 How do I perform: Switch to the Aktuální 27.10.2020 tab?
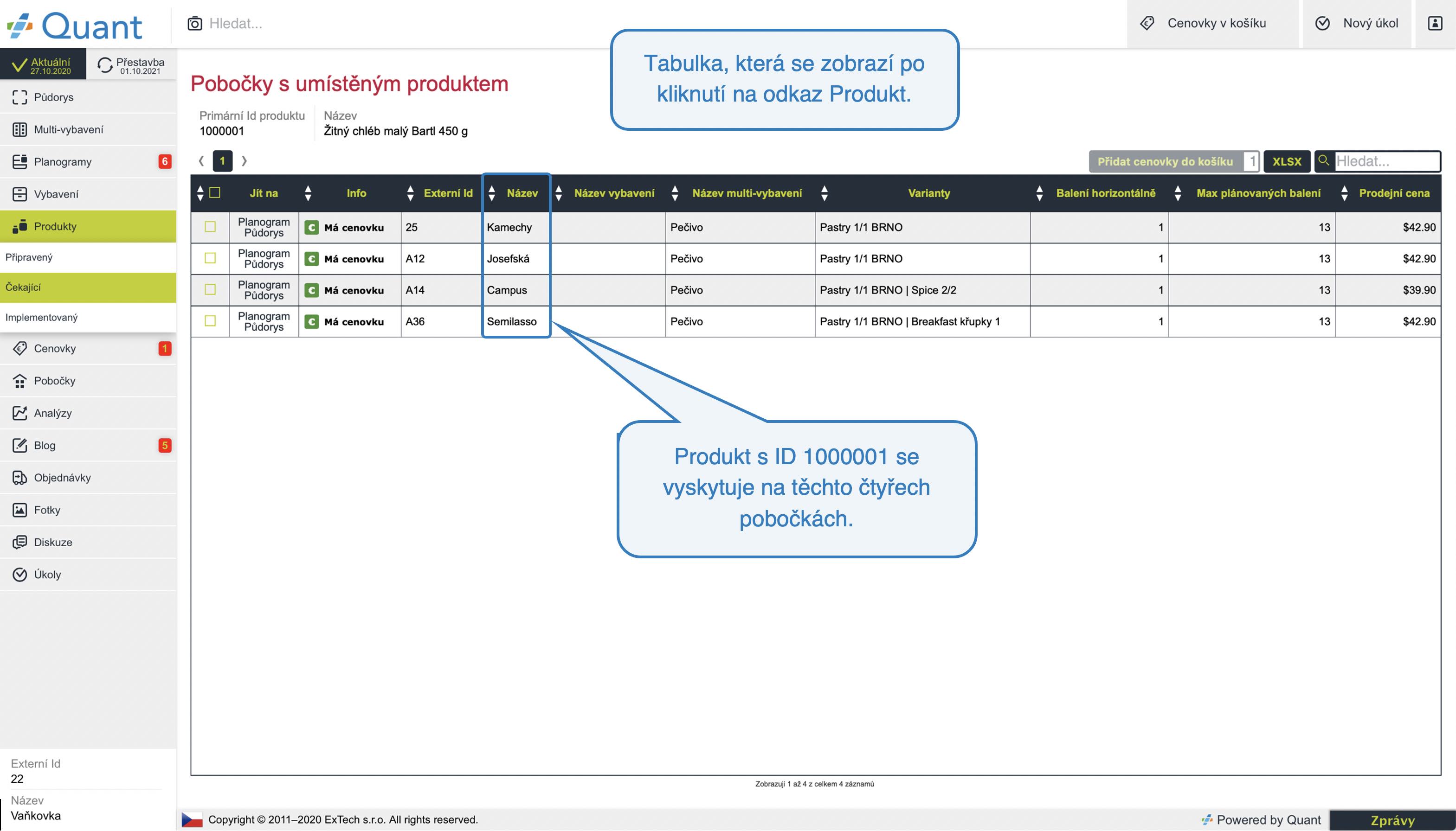pyautogui.click(x=43, y=64)
